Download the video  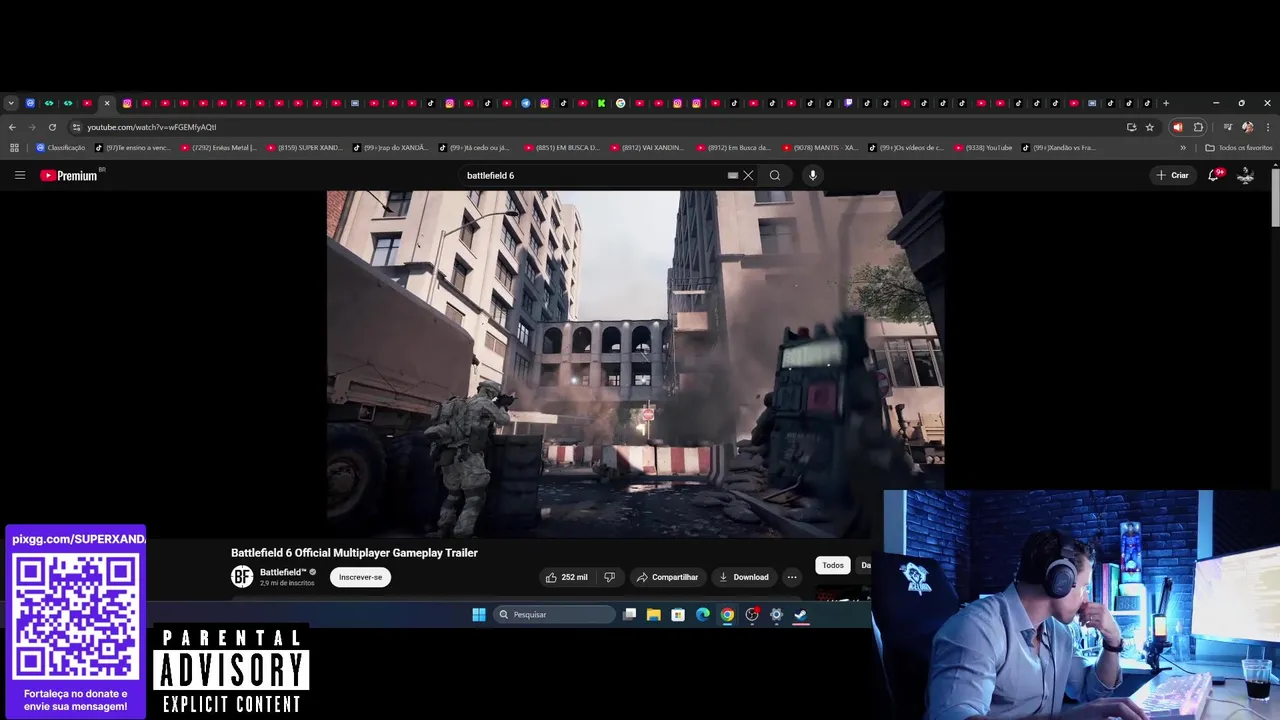744,577
